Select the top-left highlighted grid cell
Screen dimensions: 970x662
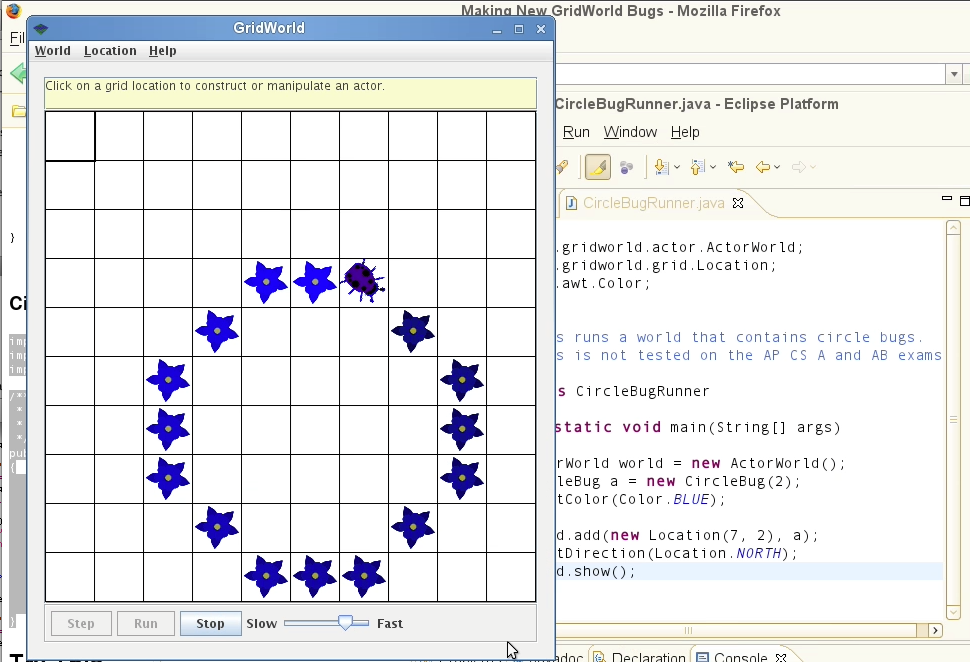tap(70, 136)
